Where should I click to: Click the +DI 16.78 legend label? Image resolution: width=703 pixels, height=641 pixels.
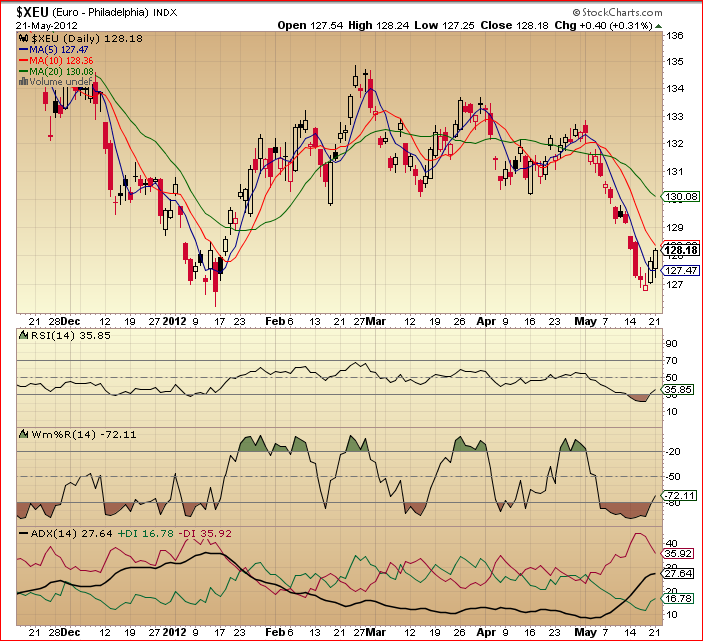(146, 534)
